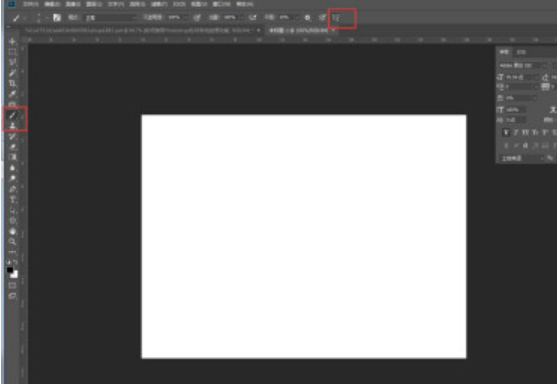Toggle Quick Mask mode
The image size is (557, 384).
[12, 286]
